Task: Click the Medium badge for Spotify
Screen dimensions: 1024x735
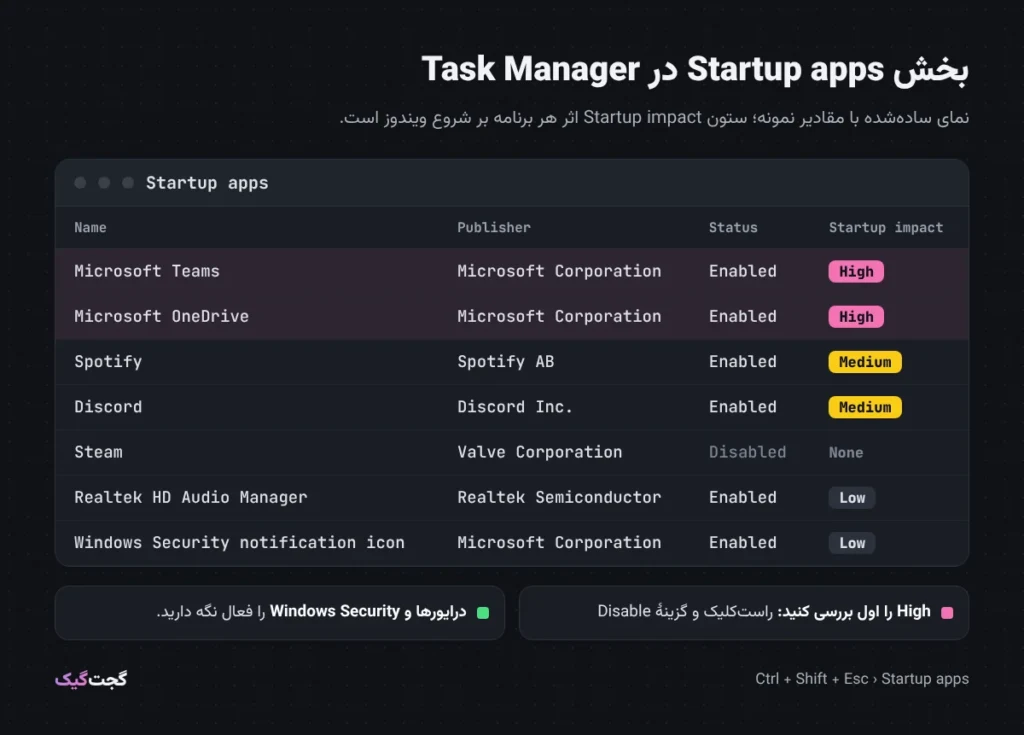Action: 865,362
